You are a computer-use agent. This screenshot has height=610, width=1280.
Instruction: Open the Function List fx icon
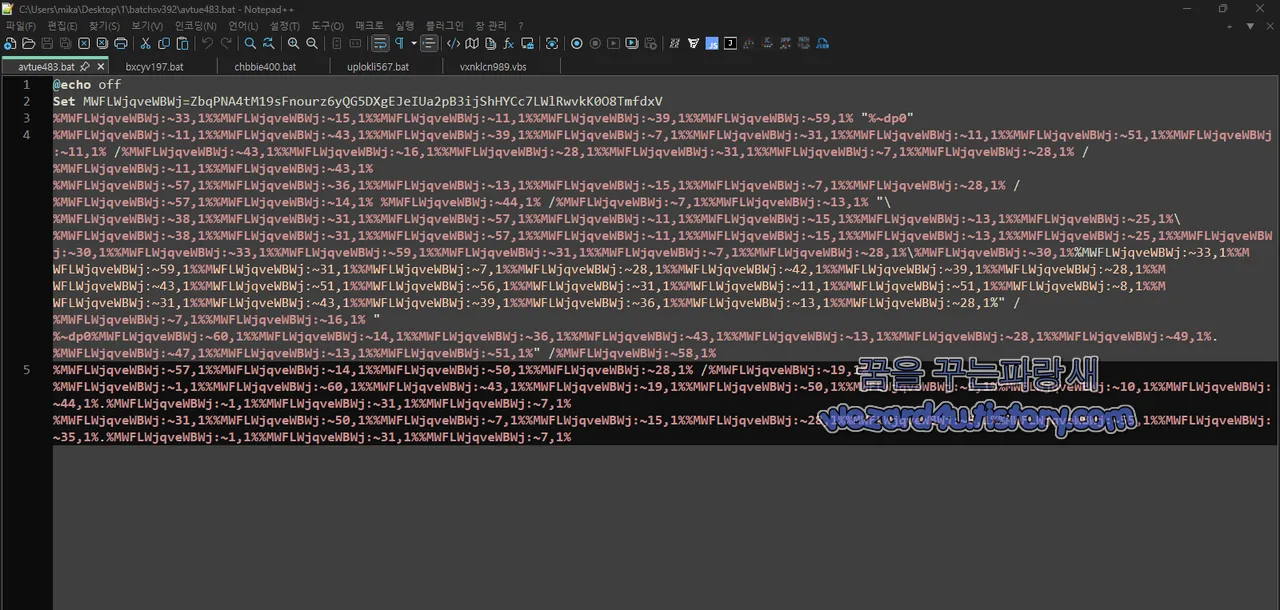coord(508,43)
